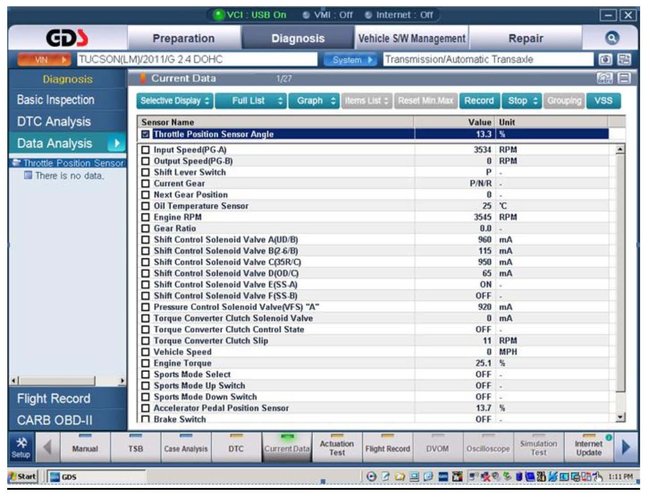Switch to the Diagnosis tab

click(298, 39)
